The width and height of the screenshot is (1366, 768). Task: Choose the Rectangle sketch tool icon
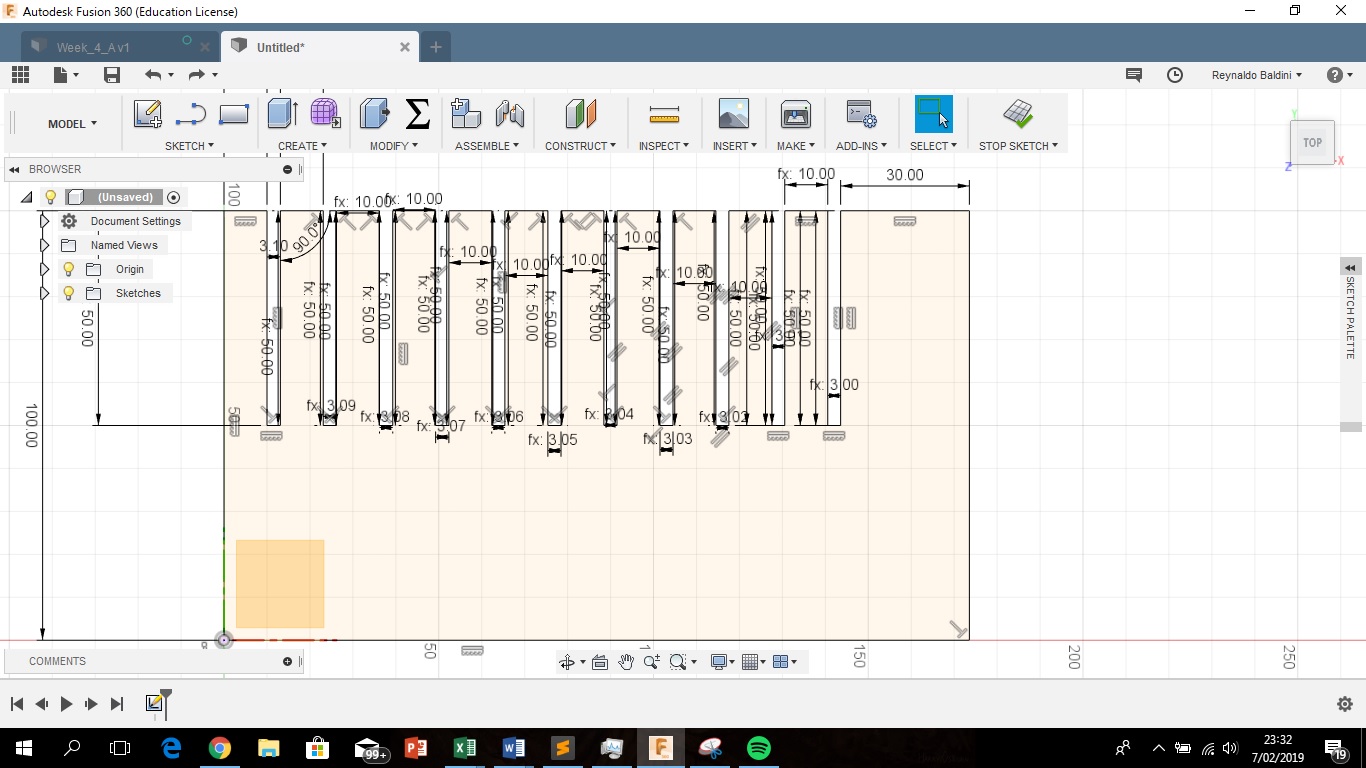[233, 114]
